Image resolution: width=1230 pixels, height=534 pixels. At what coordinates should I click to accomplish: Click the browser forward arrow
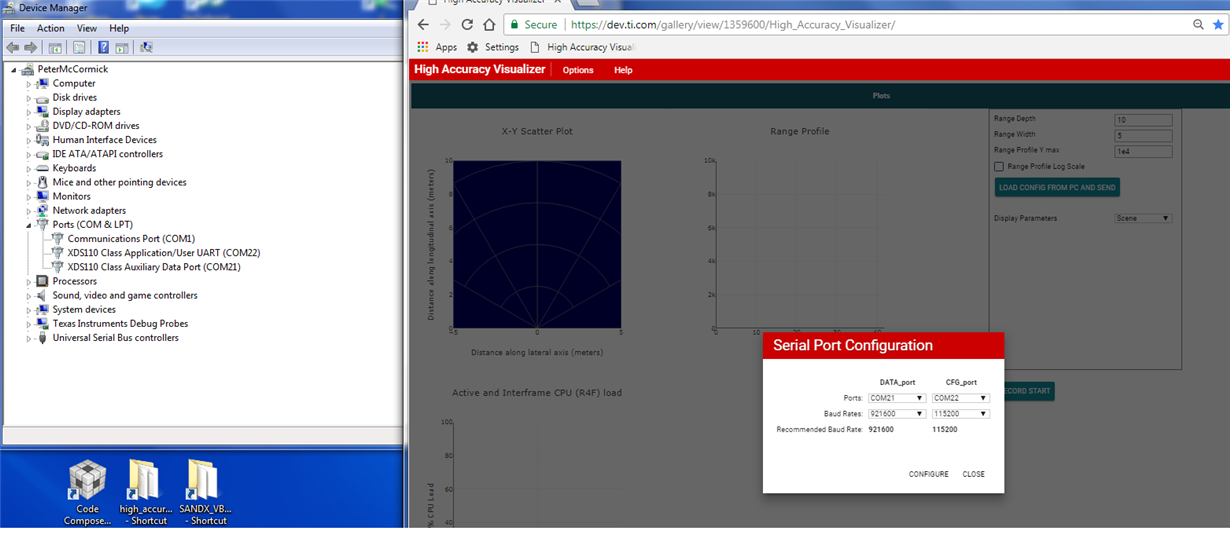(x=445, y=24)
